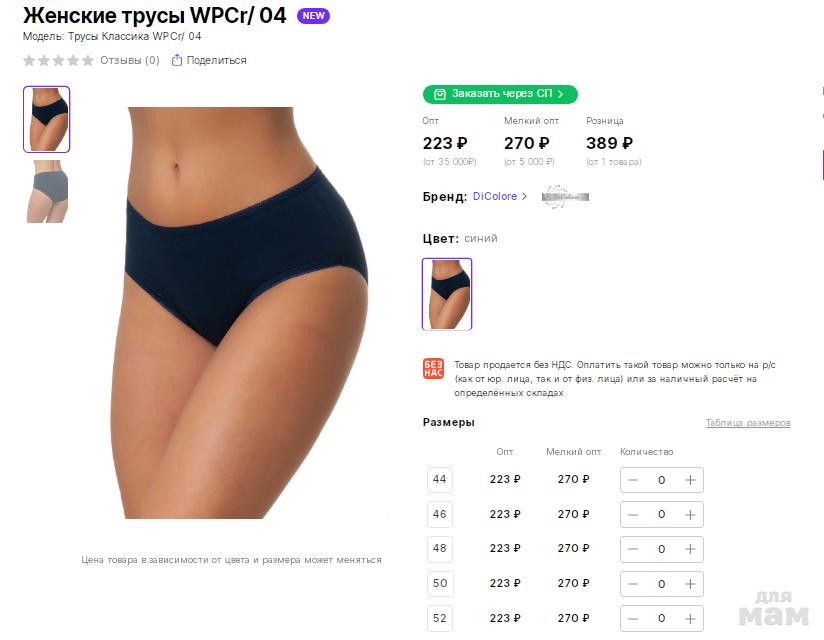The height and width of the screenshot is (640, 824).
Task: Click the NEW badge next to title
Action: pyautogui.click(x=313, y=16)
